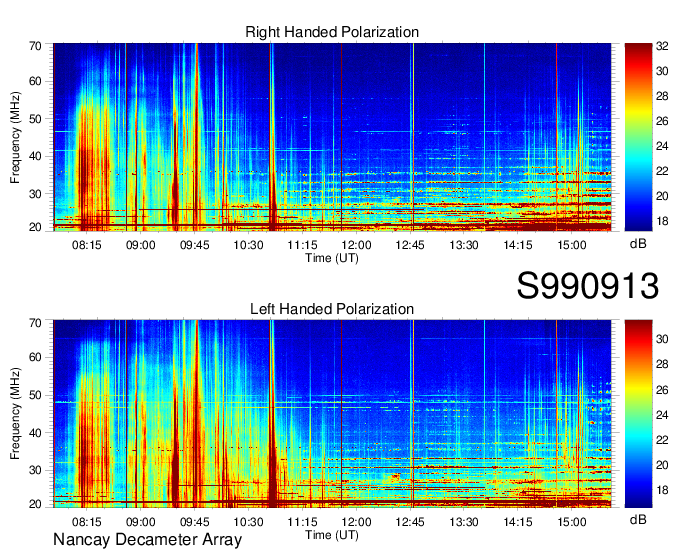Select the 14:15 tick under Right Handed plot
680x552 pixels.
(518, 245)
